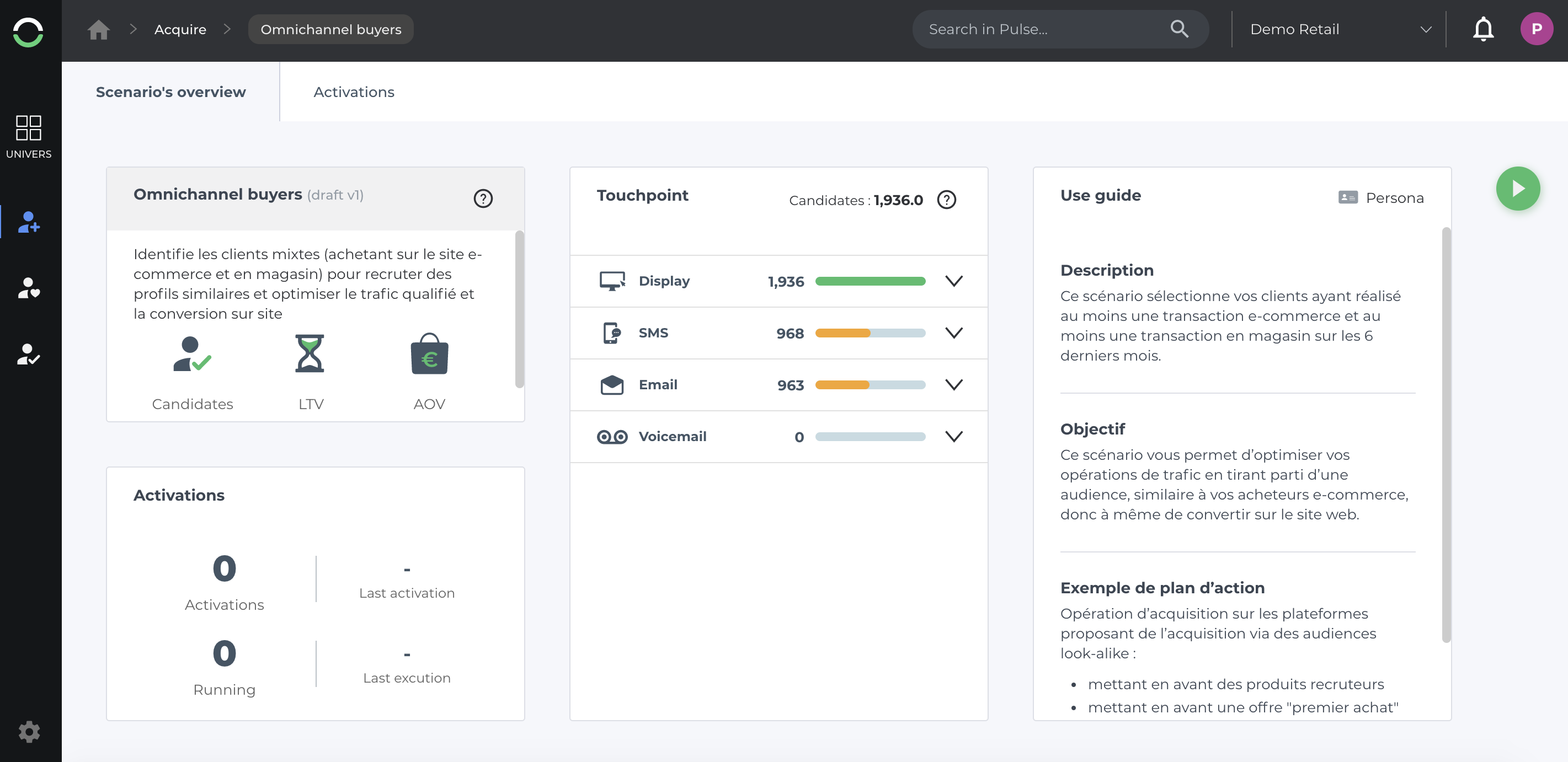1568x762 pixels.
Task: Click the search magnifier icon
Action: tap(1179, 29)
